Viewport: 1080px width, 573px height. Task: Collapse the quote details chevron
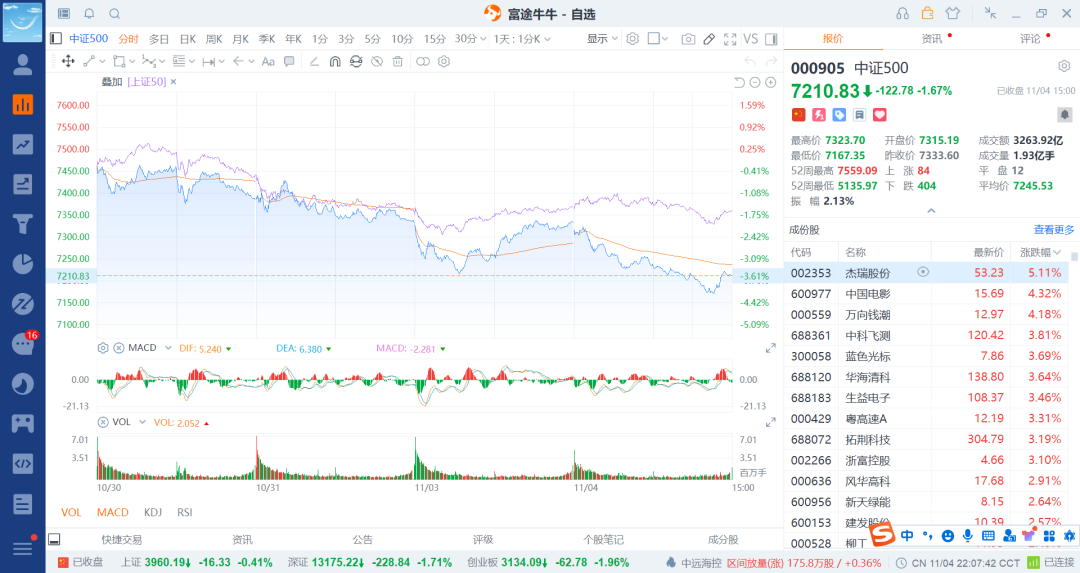pos(931,211)
